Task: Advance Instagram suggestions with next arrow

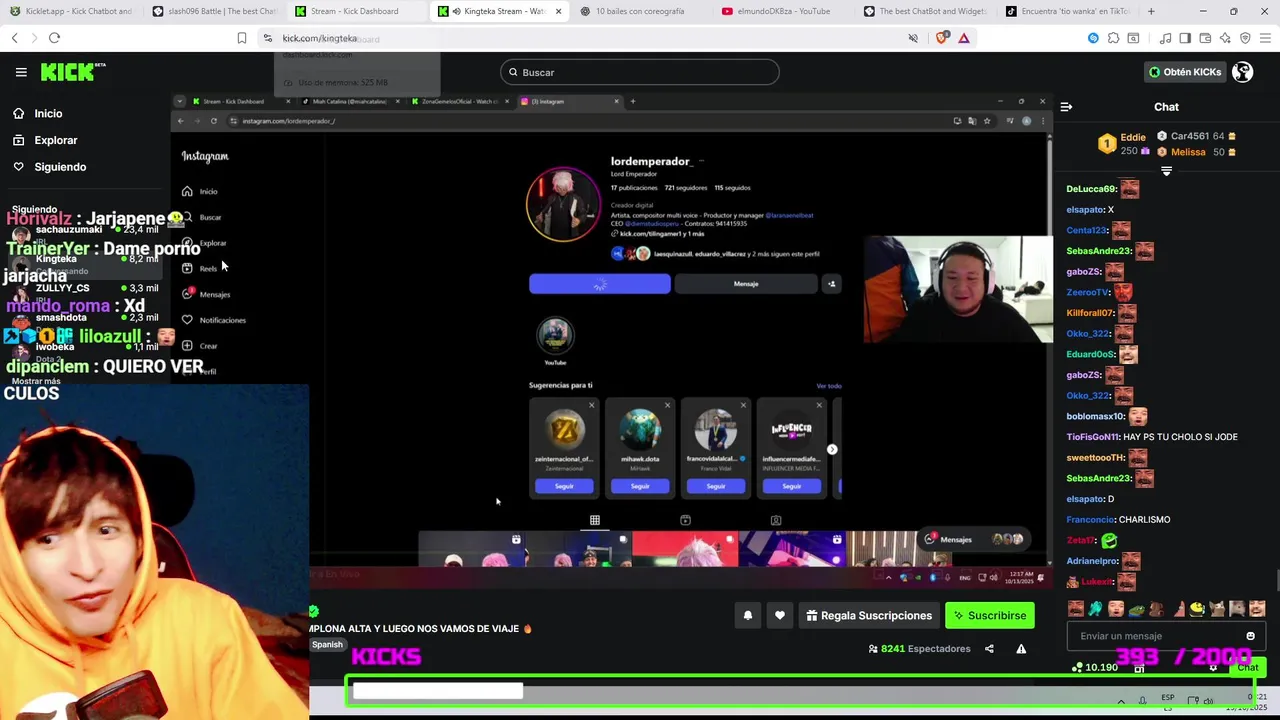Action: 832,449
